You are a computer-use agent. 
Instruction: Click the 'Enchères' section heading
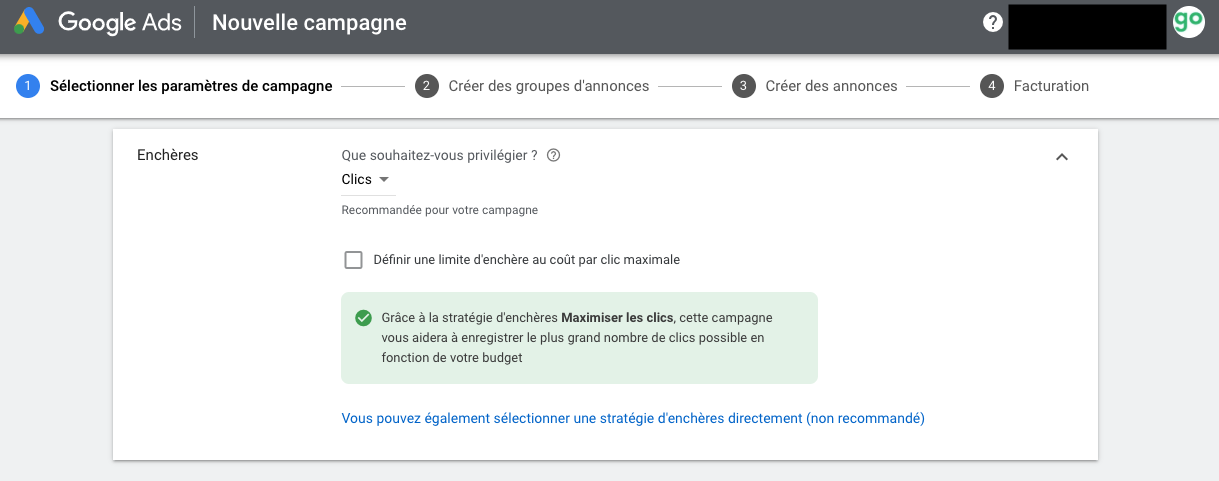[x=167, y=155]
